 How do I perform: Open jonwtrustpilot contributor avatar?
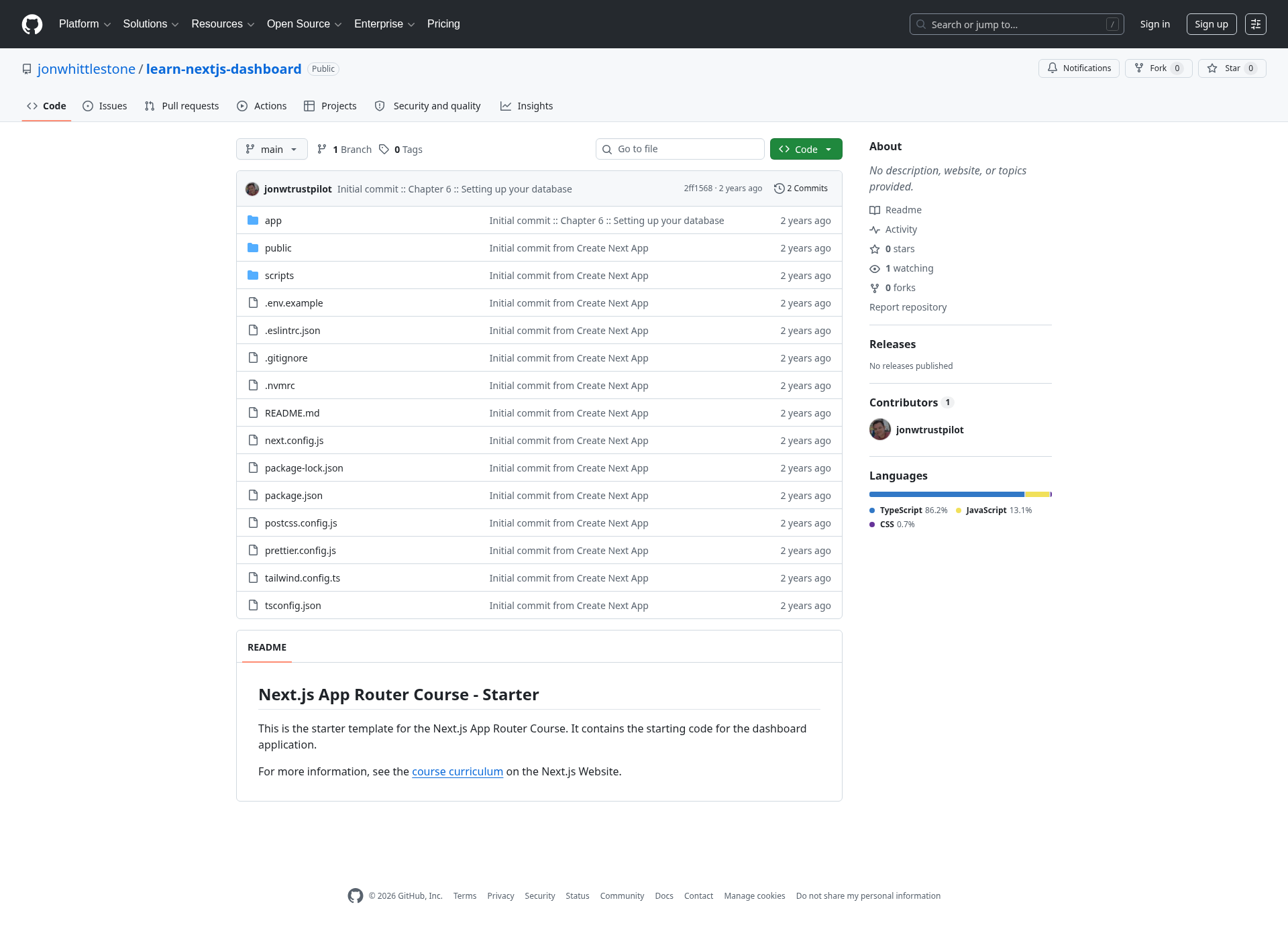point(880,429)
